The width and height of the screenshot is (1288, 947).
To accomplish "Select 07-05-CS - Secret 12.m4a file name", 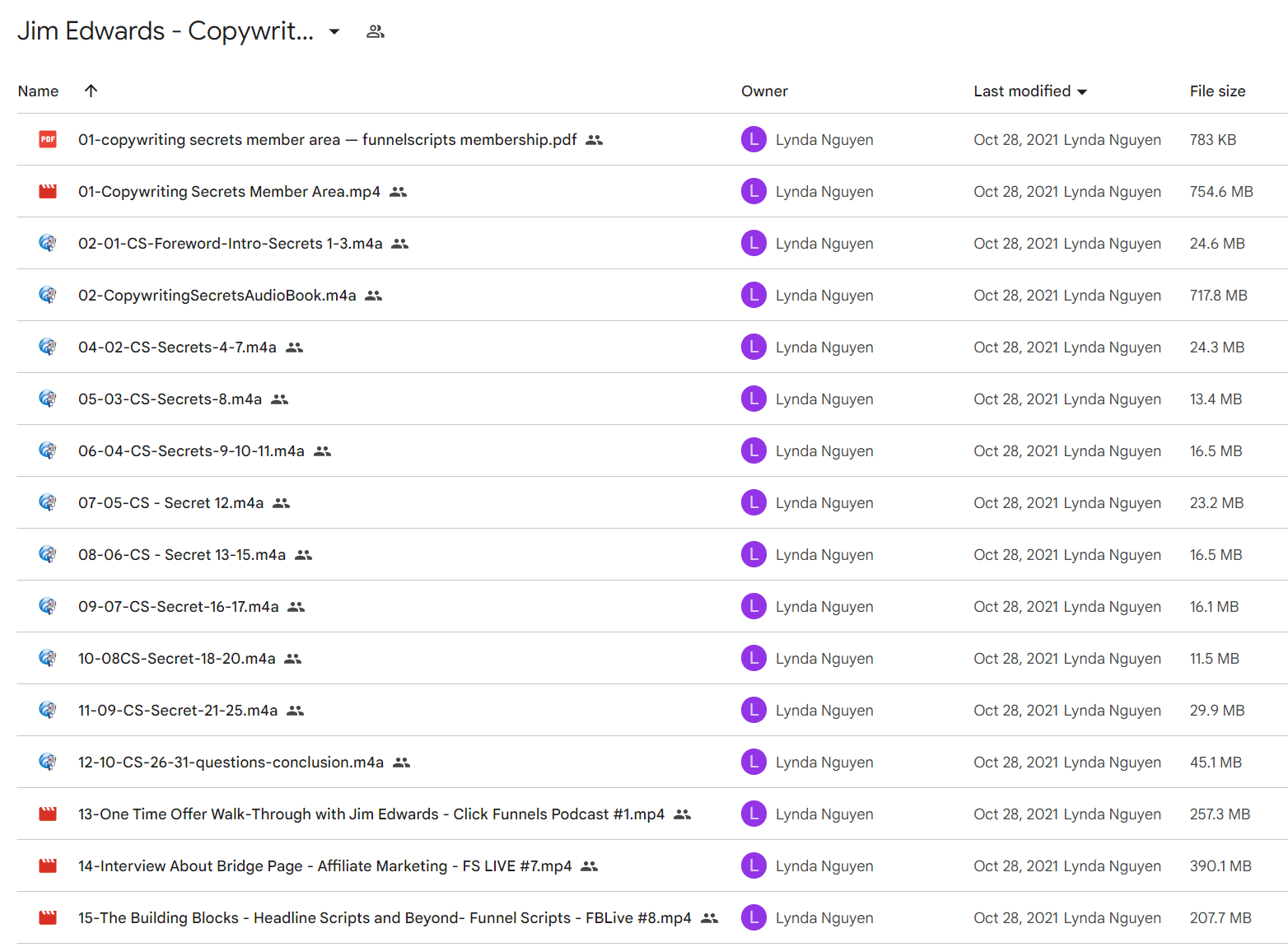I will pos(170,503).
